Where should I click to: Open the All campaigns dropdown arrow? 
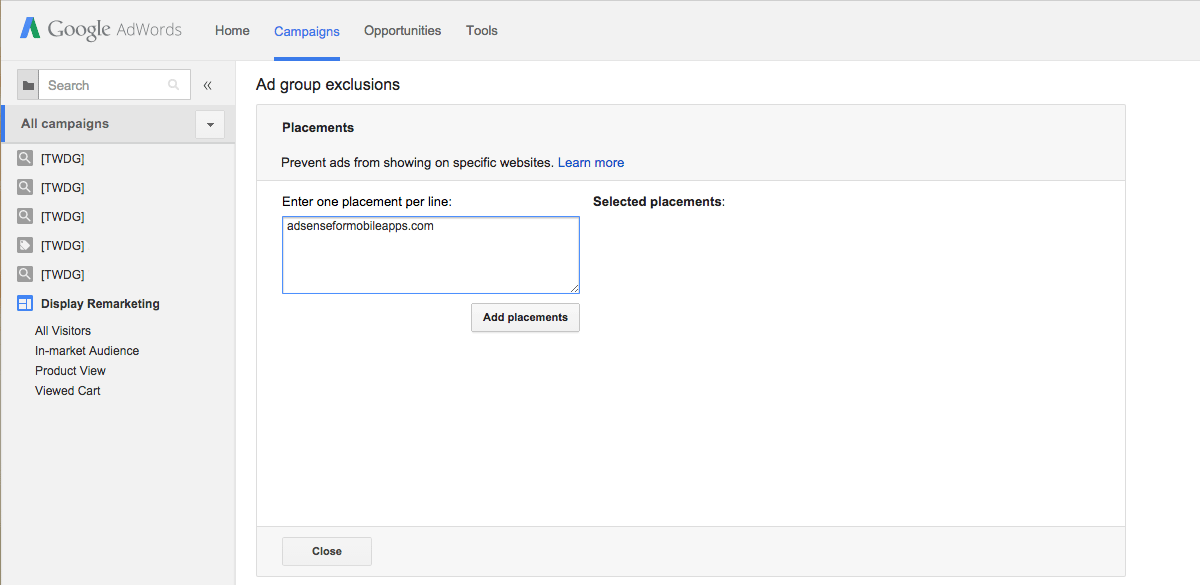click(x=210, y=125)
